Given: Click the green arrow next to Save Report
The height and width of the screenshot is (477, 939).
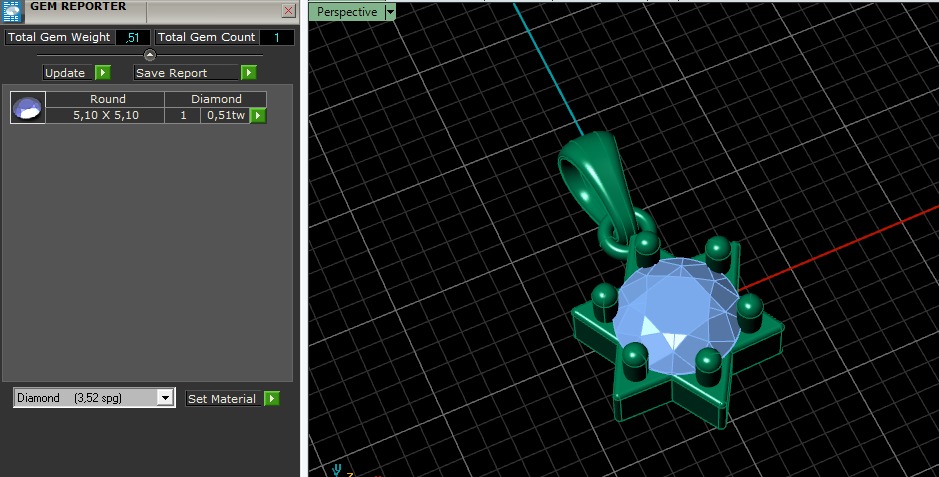Looking at the screenshot, I should pyautogui.click(x=249, y=73).
